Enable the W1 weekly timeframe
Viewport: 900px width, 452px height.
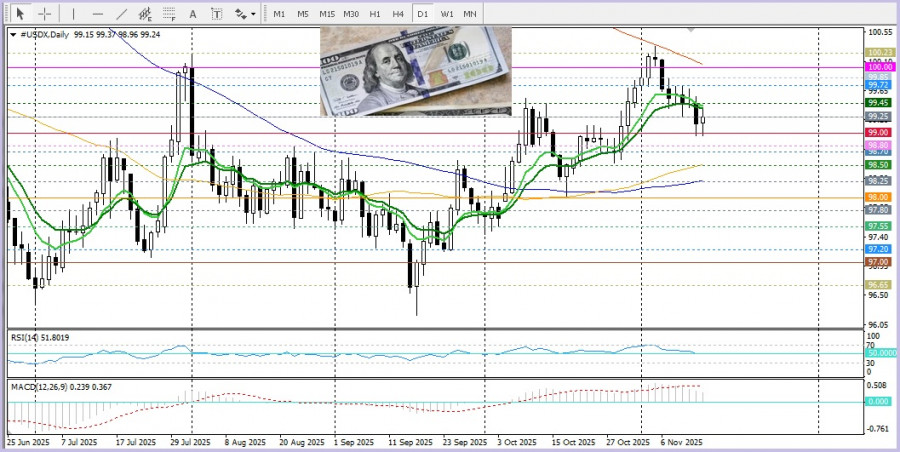446,14
